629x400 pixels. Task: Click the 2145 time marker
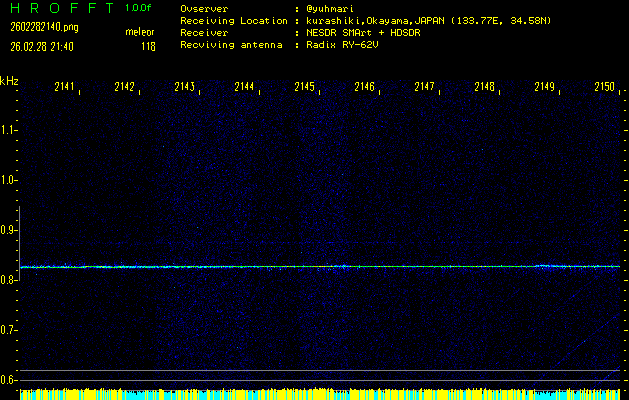pos(304,87)
